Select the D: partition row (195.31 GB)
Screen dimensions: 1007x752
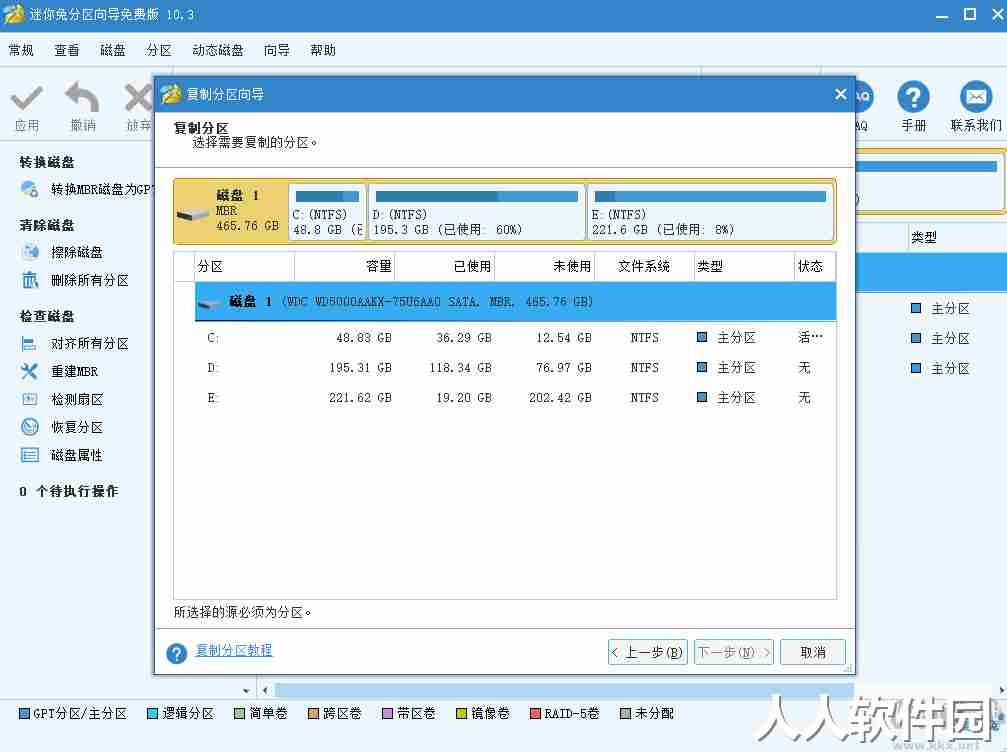click(x=515, y=367)
